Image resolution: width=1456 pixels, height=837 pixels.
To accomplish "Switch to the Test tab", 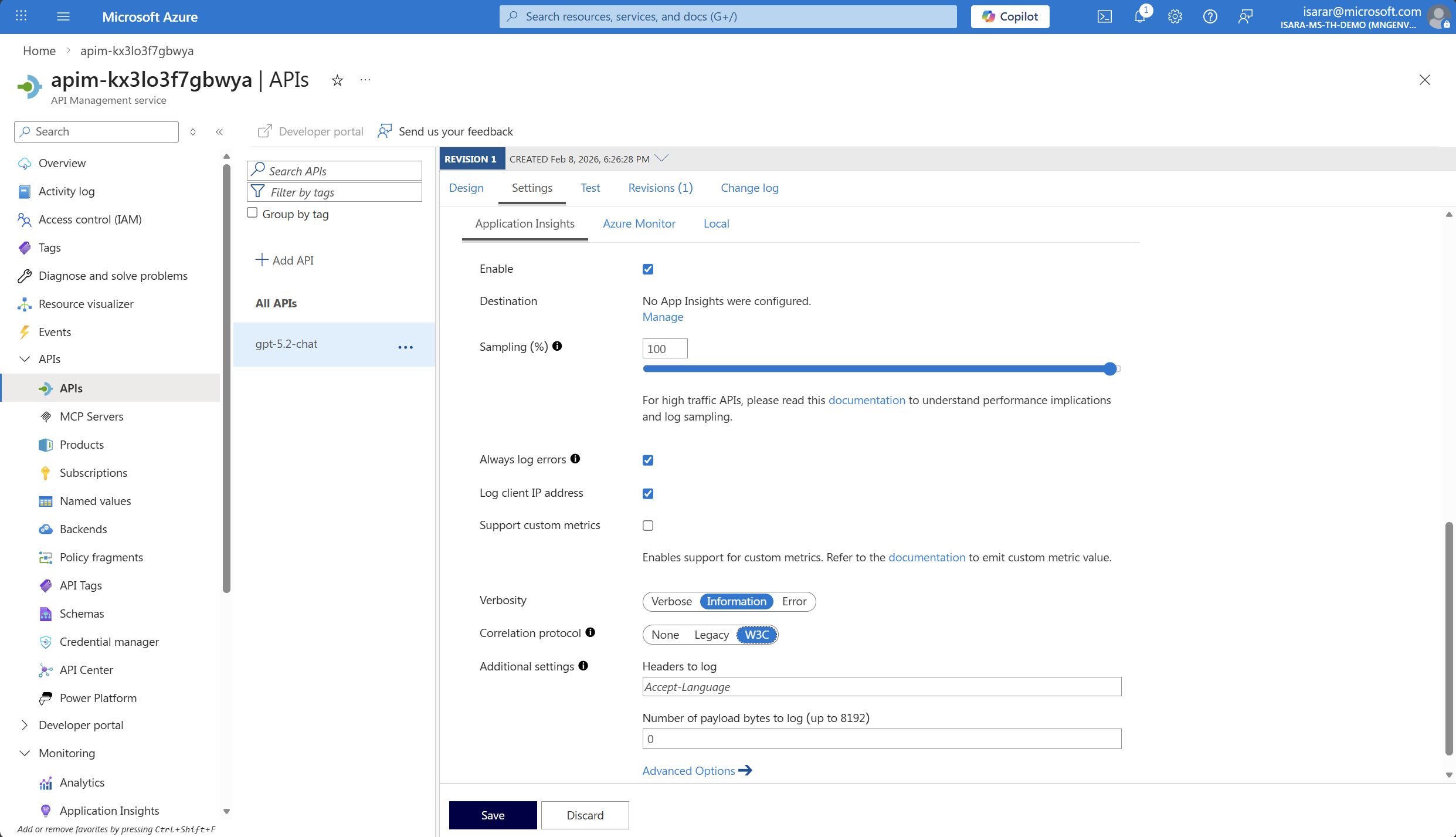I will click(590, 188).
